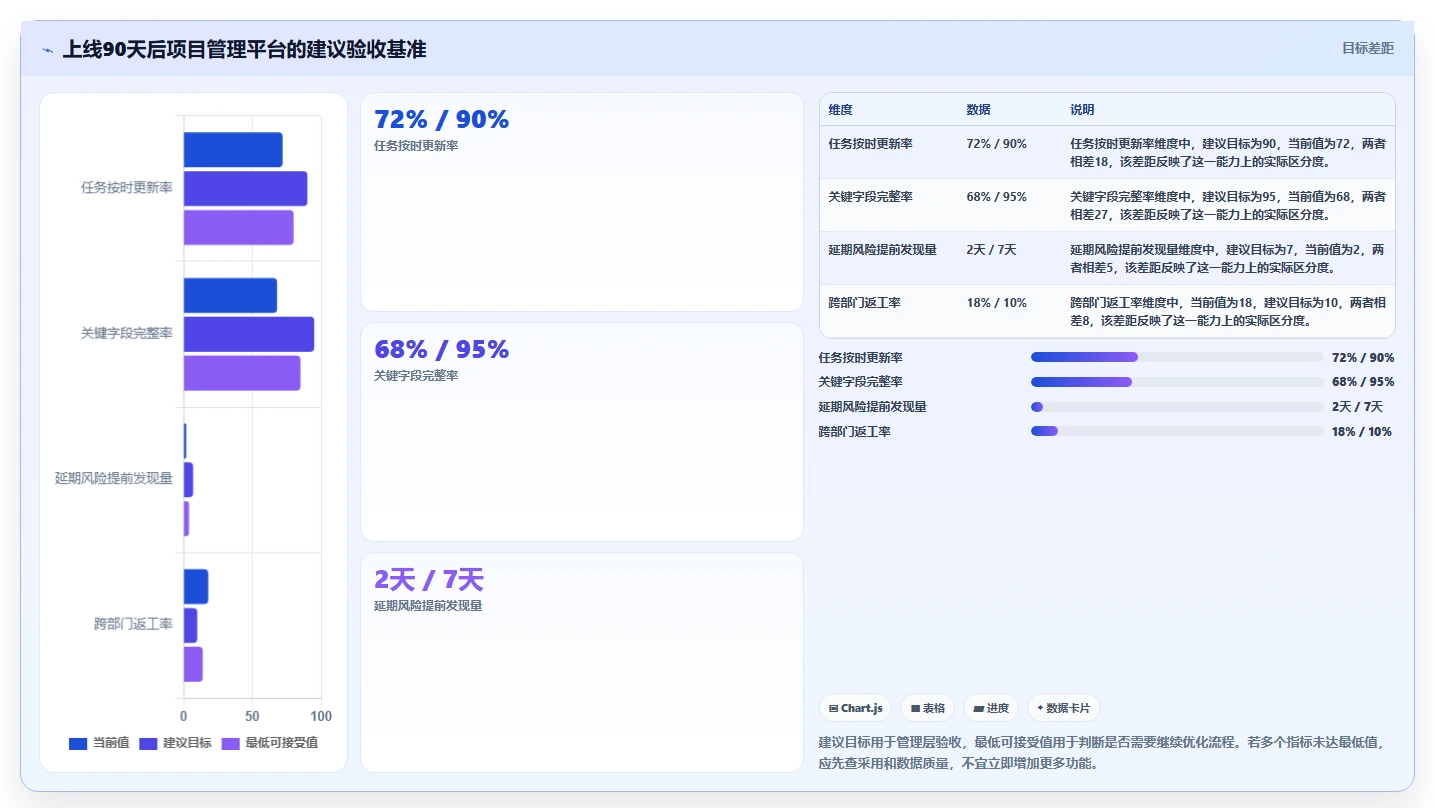Select the Chart.js chip
Viewport: 1435px width, 808px height.
(x=855, y=708)
